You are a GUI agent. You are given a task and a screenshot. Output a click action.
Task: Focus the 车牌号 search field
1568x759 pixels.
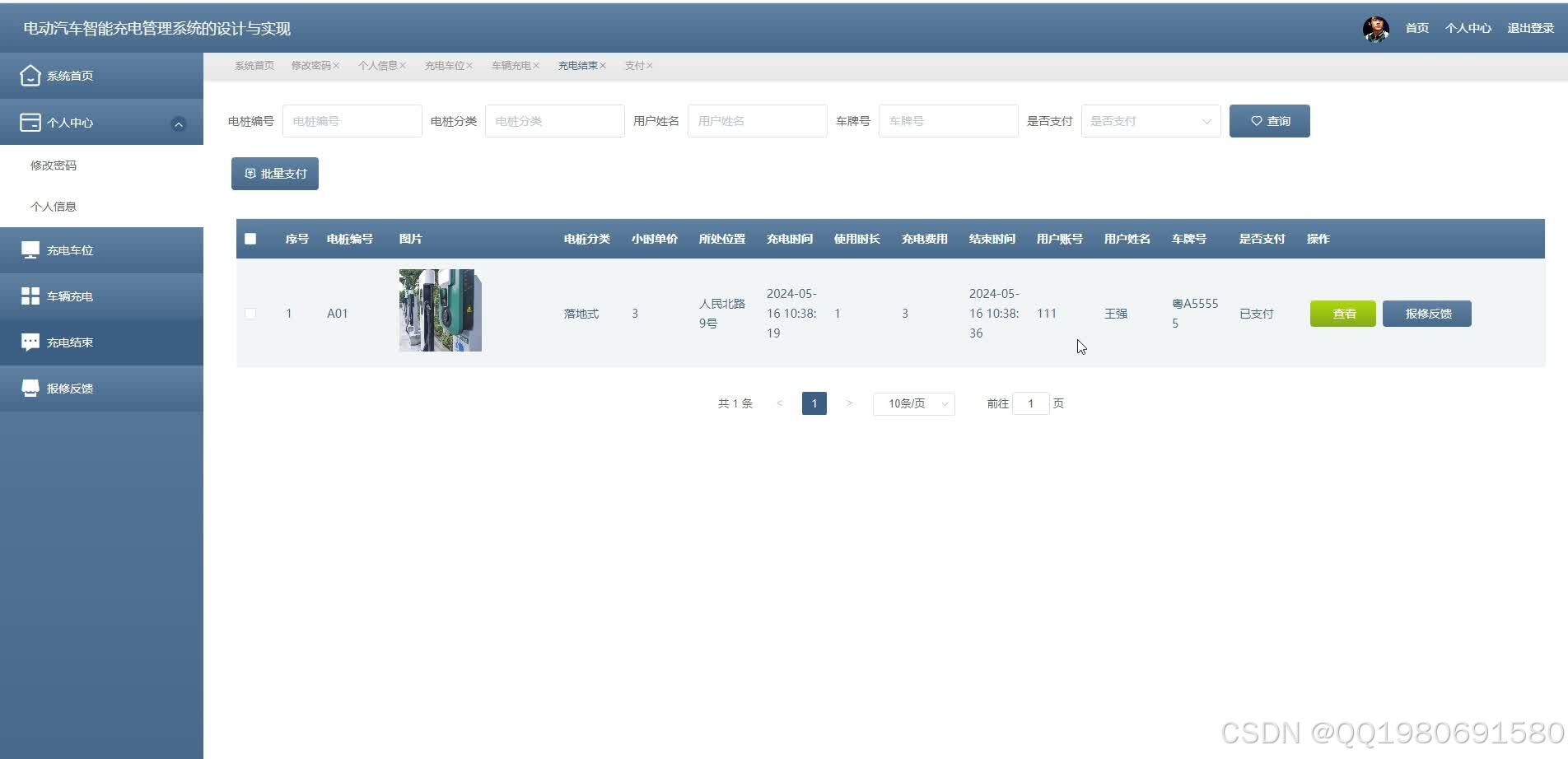coord(949,121)
